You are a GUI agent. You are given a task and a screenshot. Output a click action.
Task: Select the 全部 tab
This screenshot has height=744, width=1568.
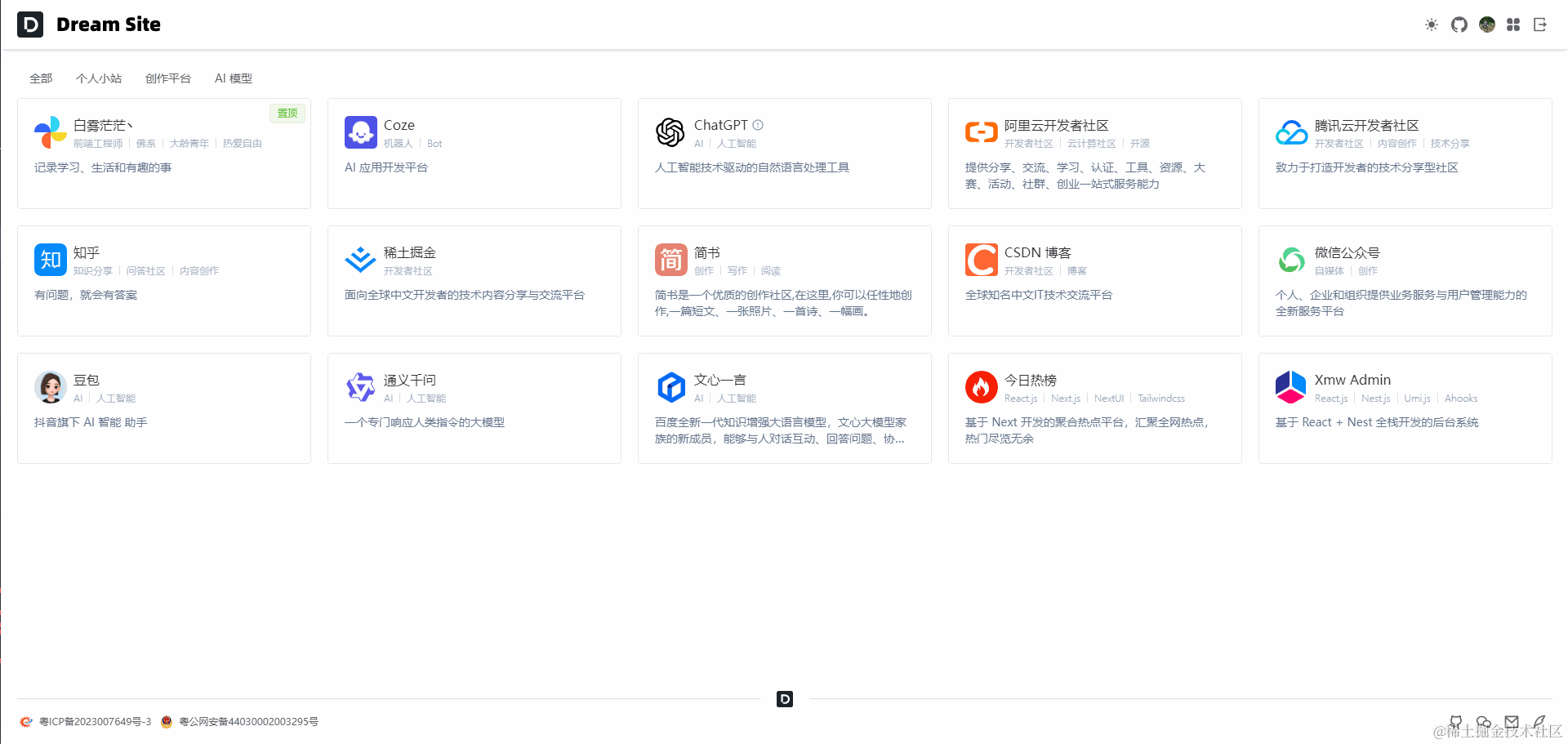[x=41, y=78]
